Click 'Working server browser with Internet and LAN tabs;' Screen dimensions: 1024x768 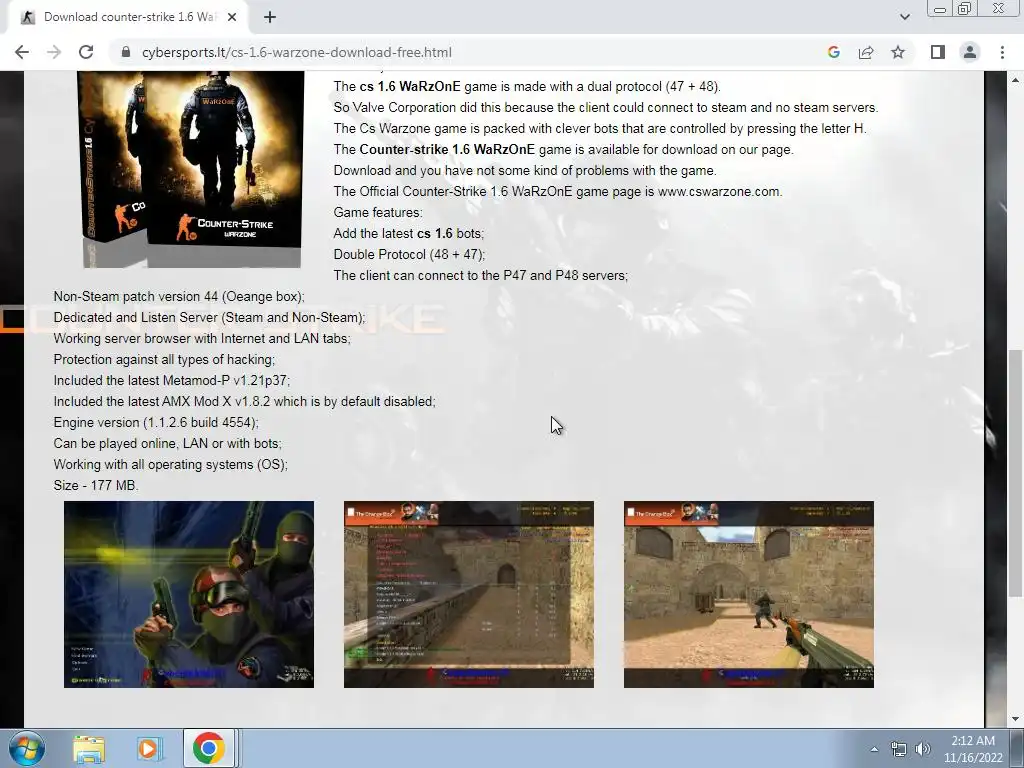click(202, 338)
